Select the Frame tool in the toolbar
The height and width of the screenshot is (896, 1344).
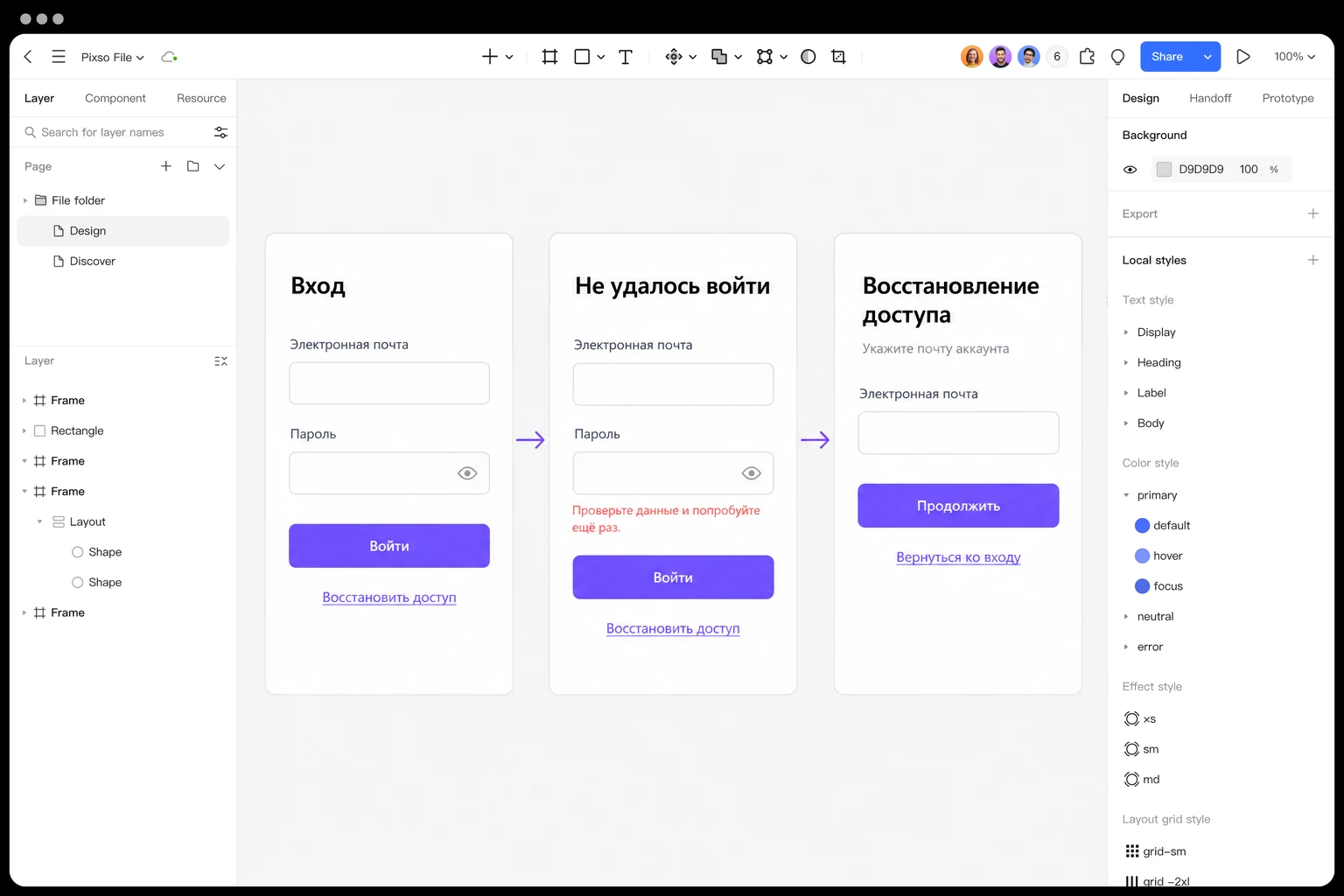549,57
